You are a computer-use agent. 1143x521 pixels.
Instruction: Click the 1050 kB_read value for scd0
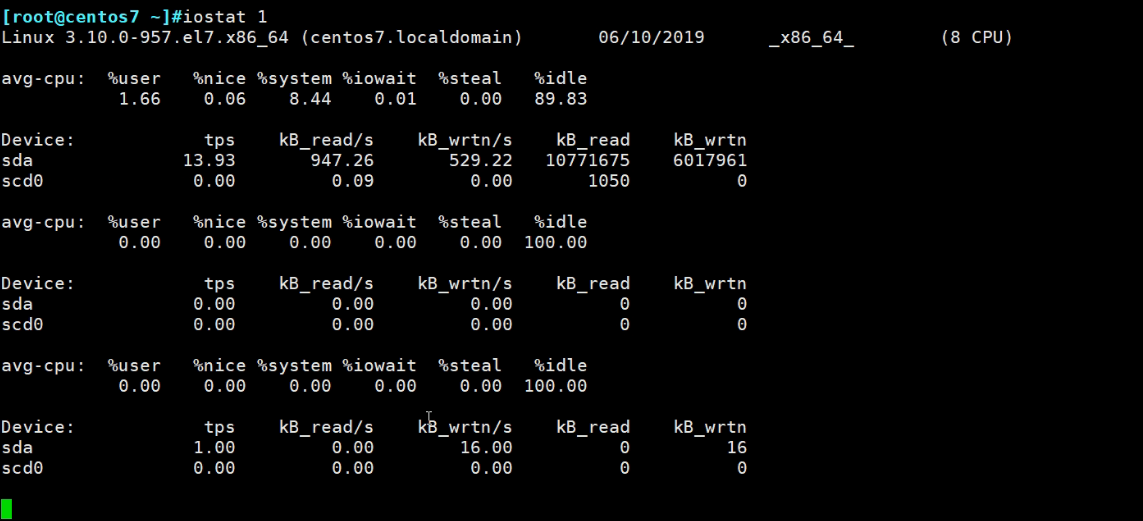(608, 181)
